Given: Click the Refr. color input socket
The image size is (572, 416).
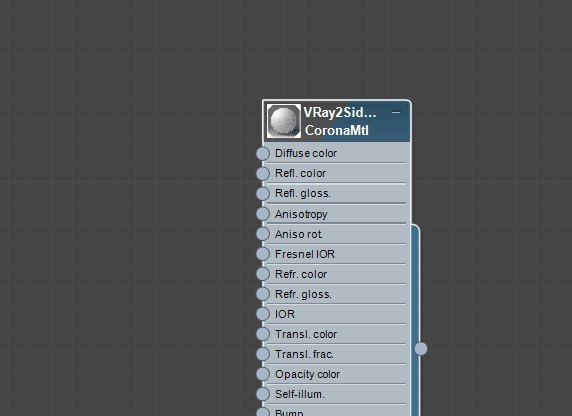Looking at the screenshot, I should 263,274.
